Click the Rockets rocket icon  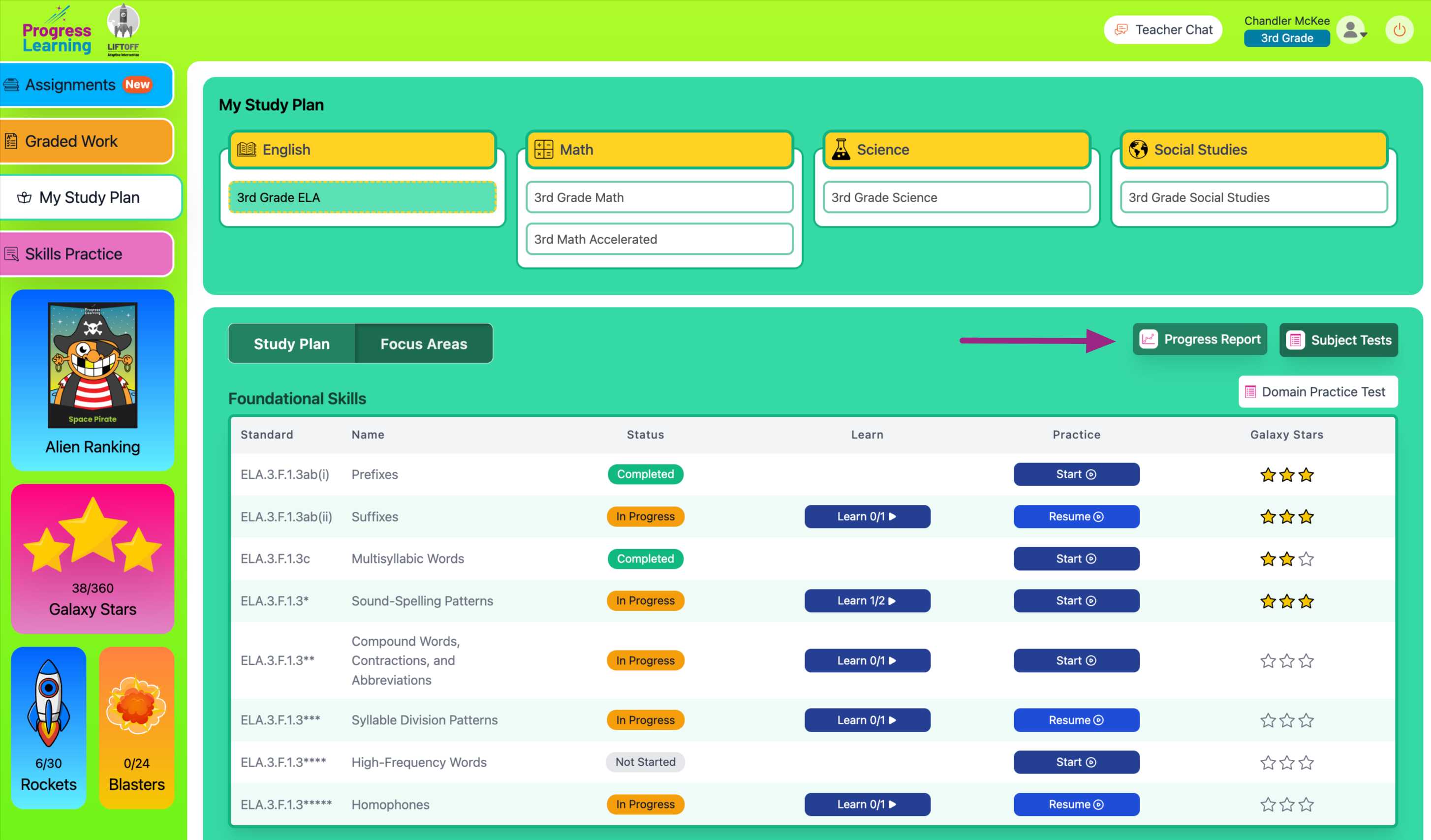48,703
